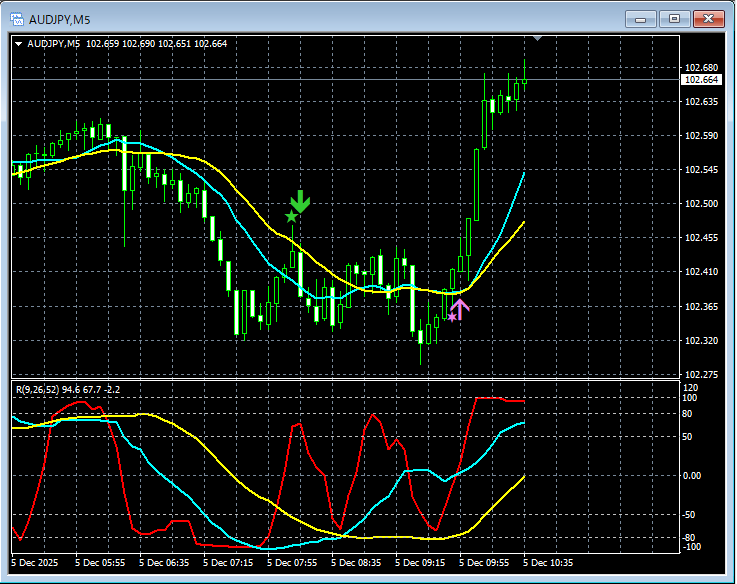Click the AUDJPY,M5 window title bar text
The width and height of the screenshot is (737, 584).
[59, 18]
